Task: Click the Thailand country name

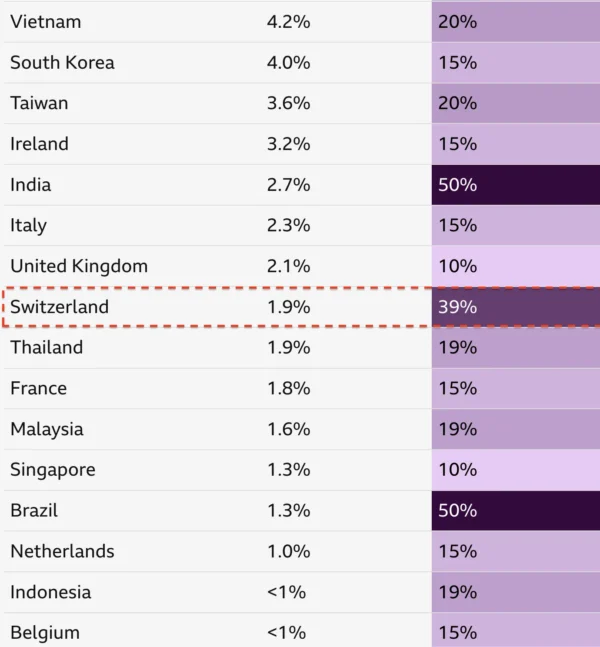Action: 46,348
